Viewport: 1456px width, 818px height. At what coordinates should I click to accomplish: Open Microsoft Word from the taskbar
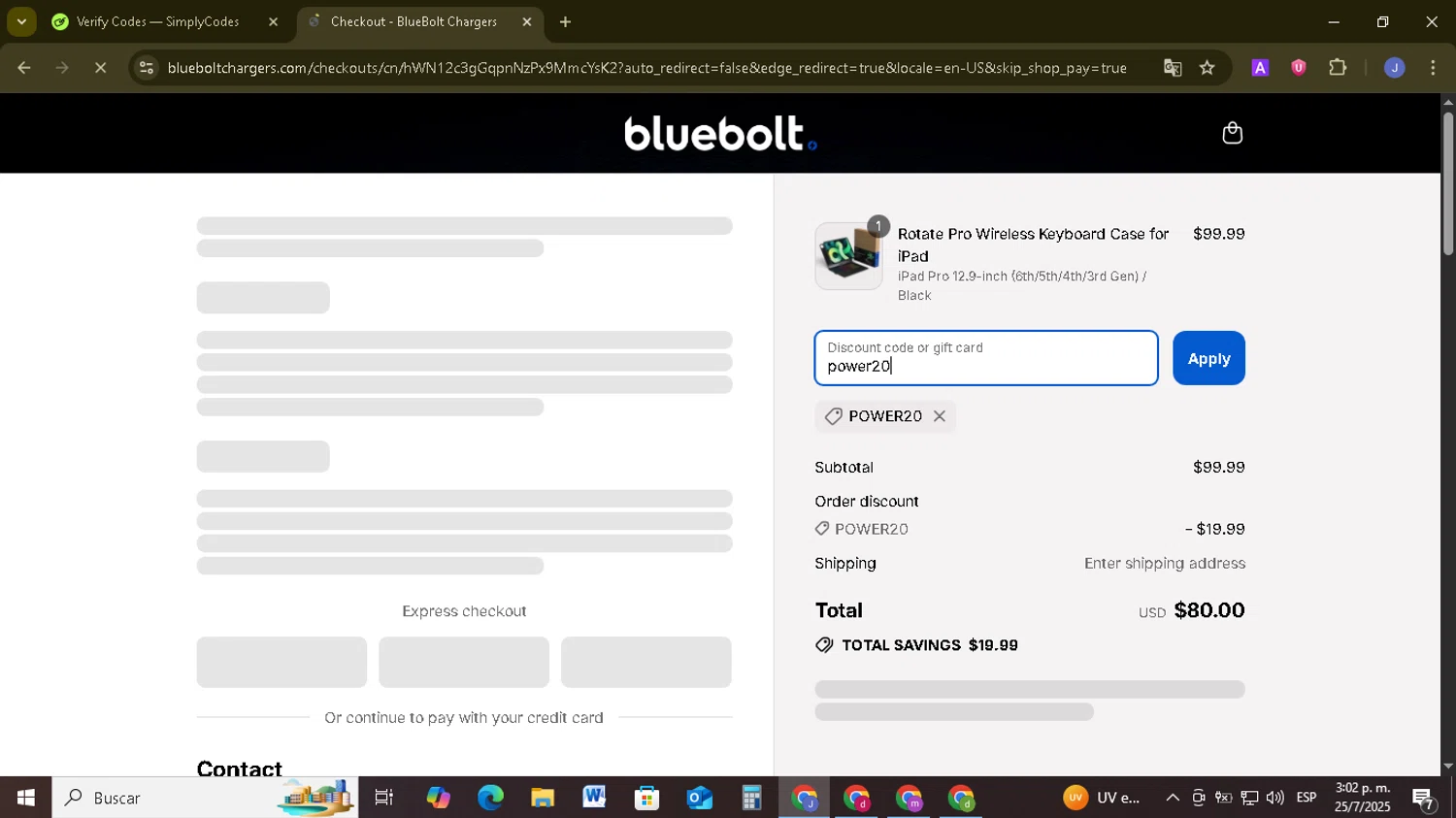pos(595,798)
